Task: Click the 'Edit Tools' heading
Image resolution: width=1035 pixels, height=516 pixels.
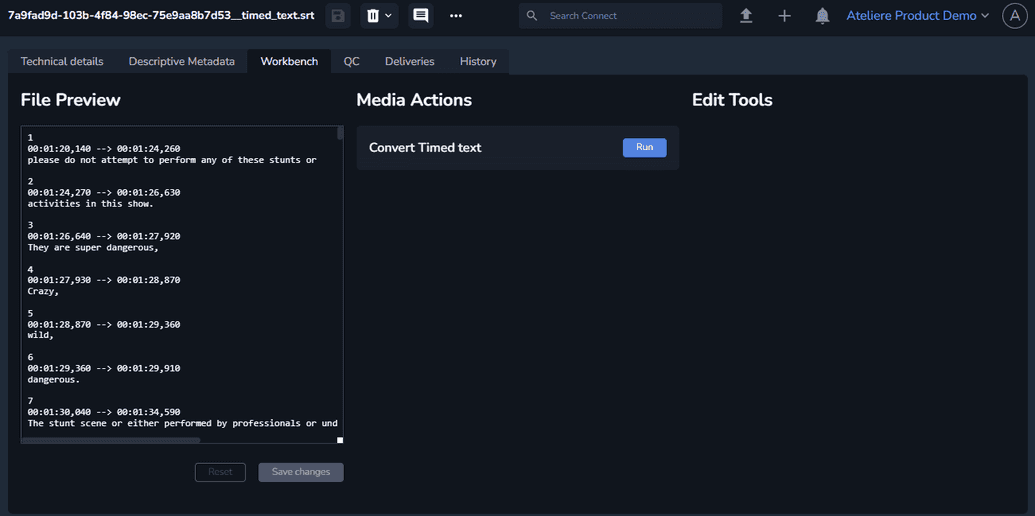Action: (732, 100)
